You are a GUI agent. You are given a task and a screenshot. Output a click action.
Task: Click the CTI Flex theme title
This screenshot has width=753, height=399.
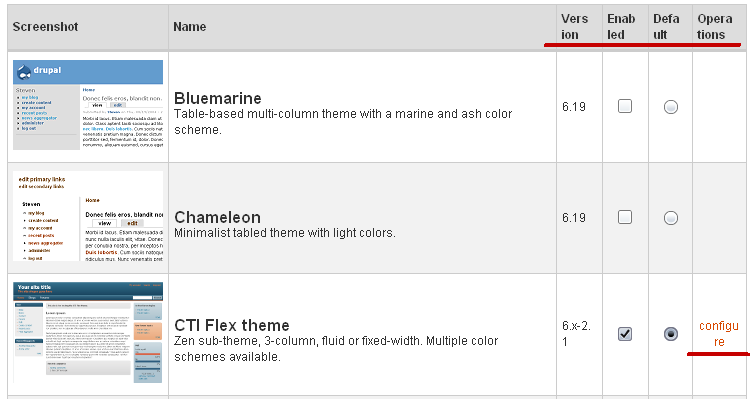pos(231,325)
